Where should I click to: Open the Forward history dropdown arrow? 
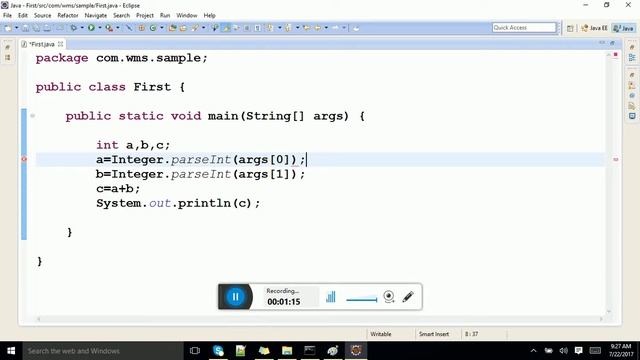pos(344,28)
